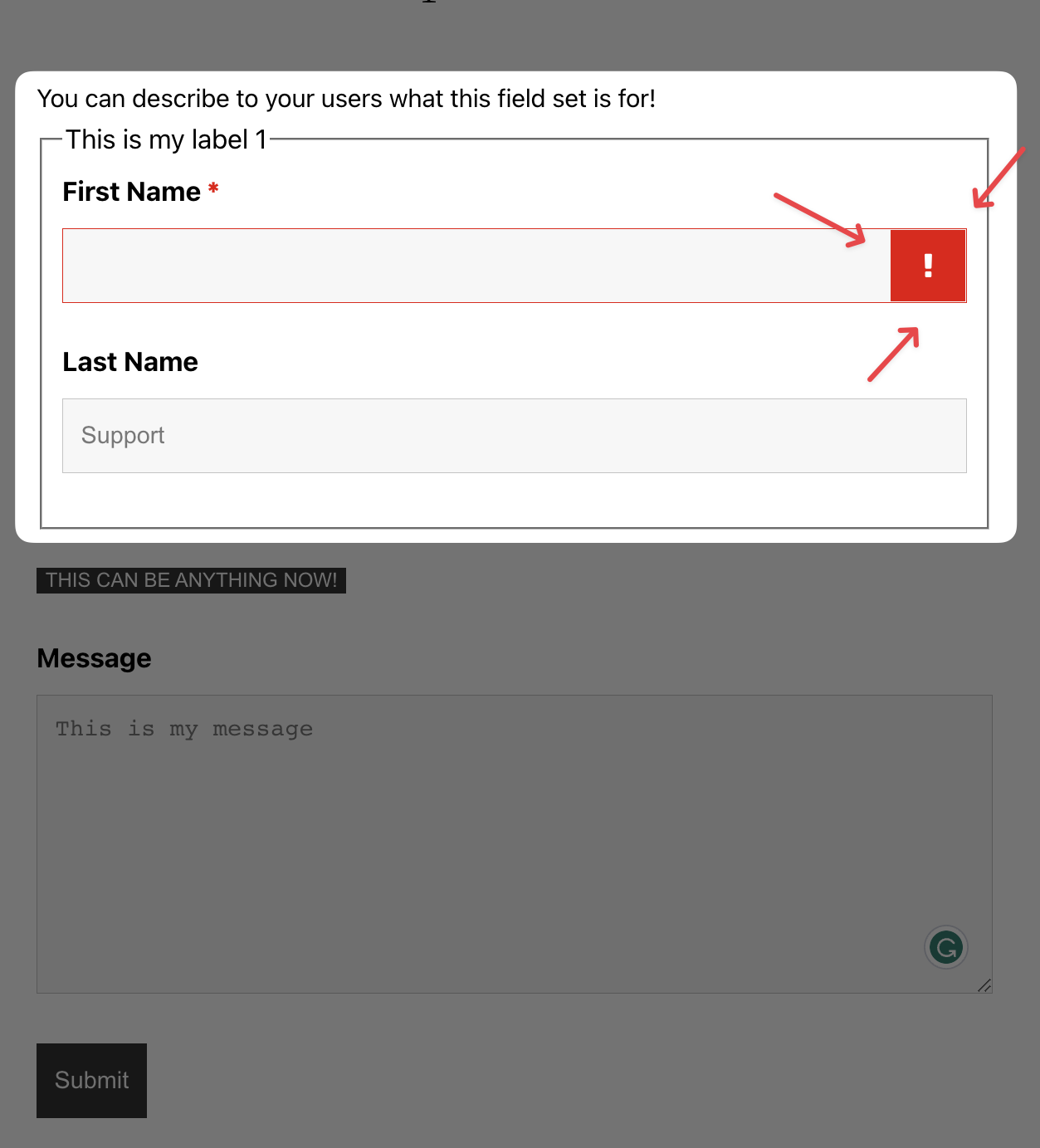Viewport: 1040px width, 1148px height.
Task: Click the fieldset description text at the top
Action: (x=346, y=99)
